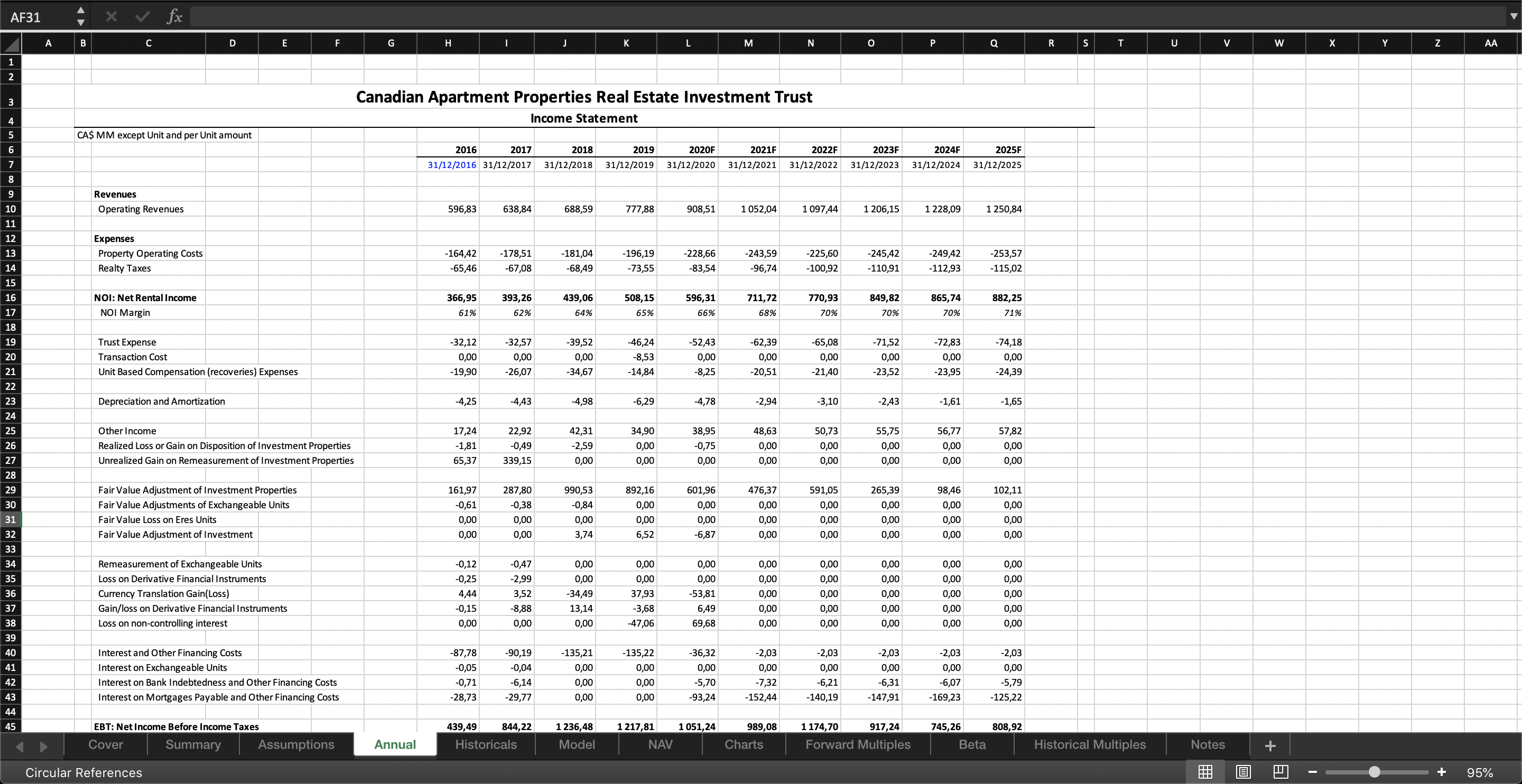Open the Cover sheet tab
Image resolution: width=1522 pixels, height=784 pixels.
pos(105,744)
